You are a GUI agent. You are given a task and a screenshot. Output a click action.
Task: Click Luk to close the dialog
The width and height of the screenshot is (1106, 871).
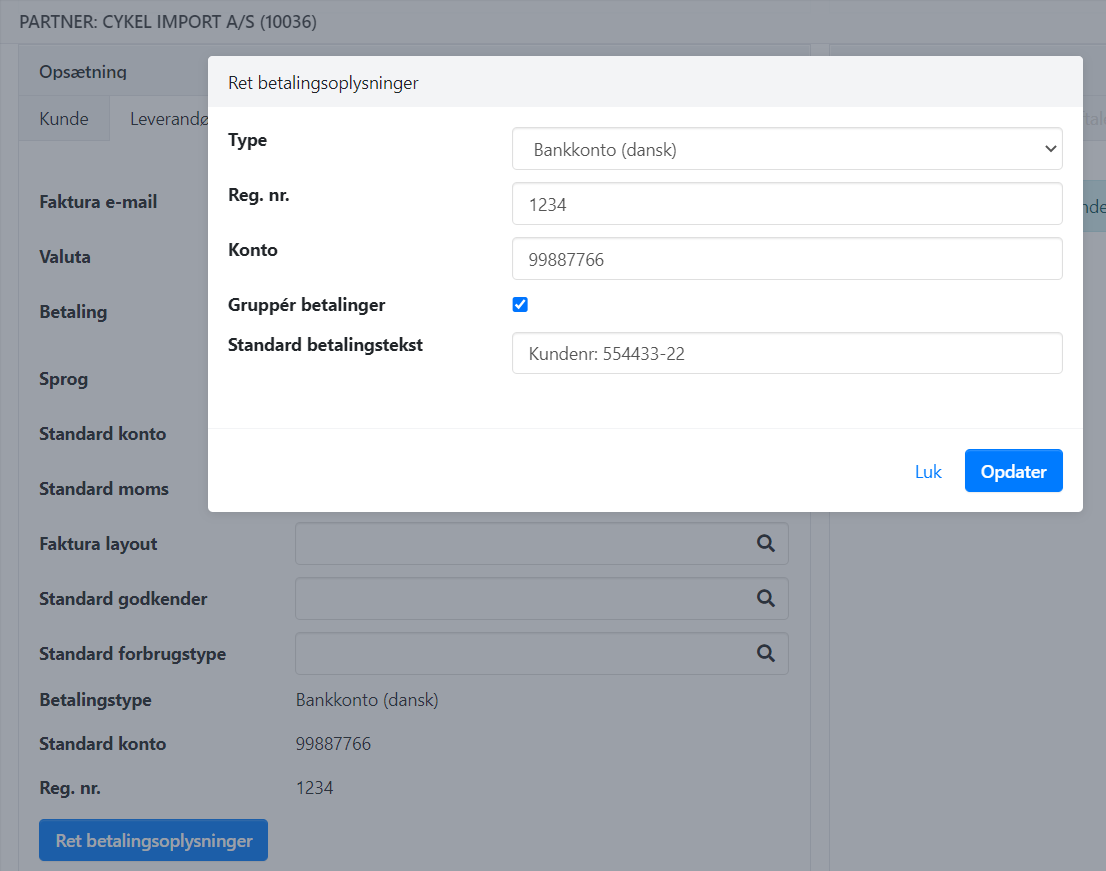[x=928, y=472]
